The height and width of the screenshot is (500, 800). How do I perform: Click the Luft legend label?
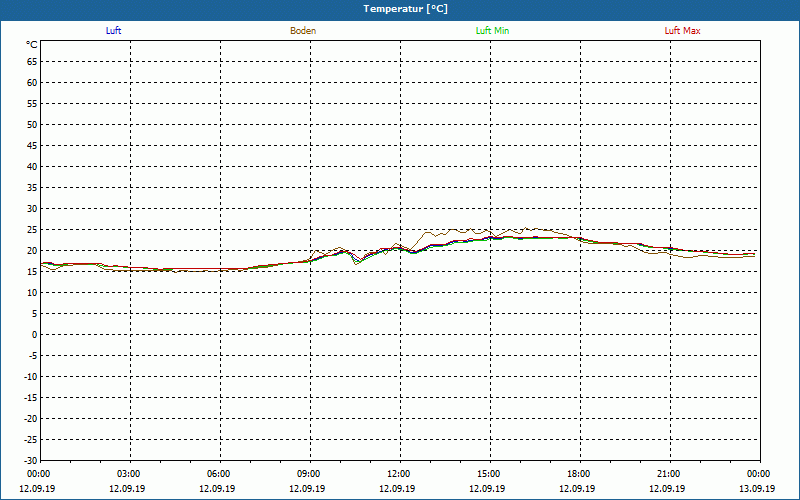pos(113,31)
